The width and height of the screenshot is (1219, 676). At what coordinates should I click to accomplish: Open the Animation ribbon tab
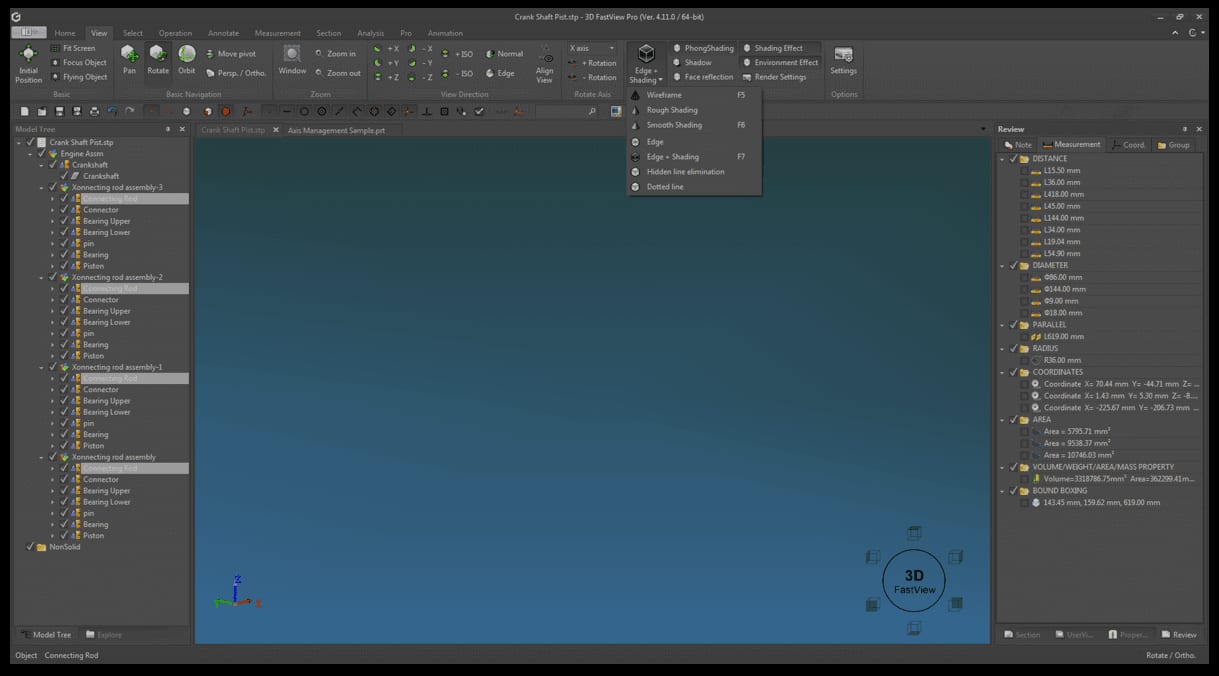[445, 33]
